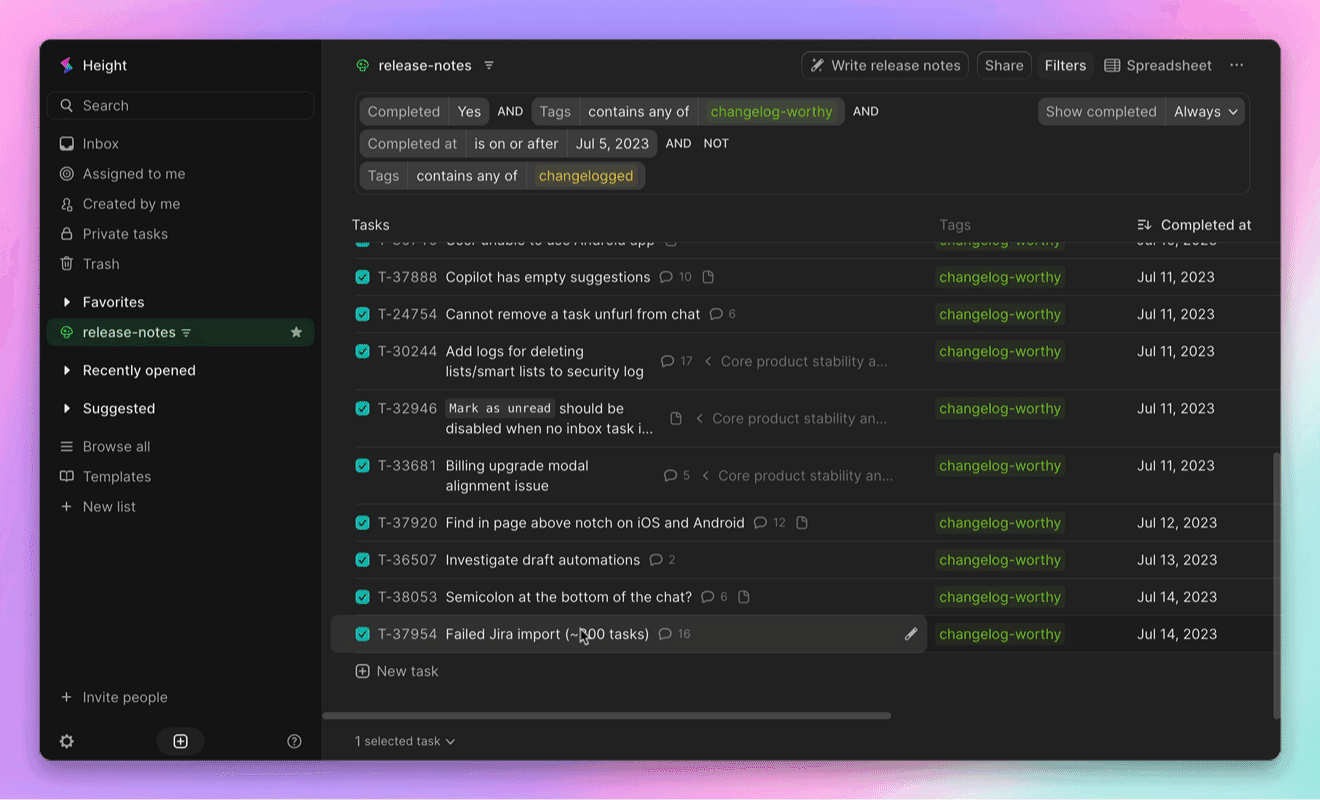
Task: Click the description icon on T-32946
Action: [676, 418]
